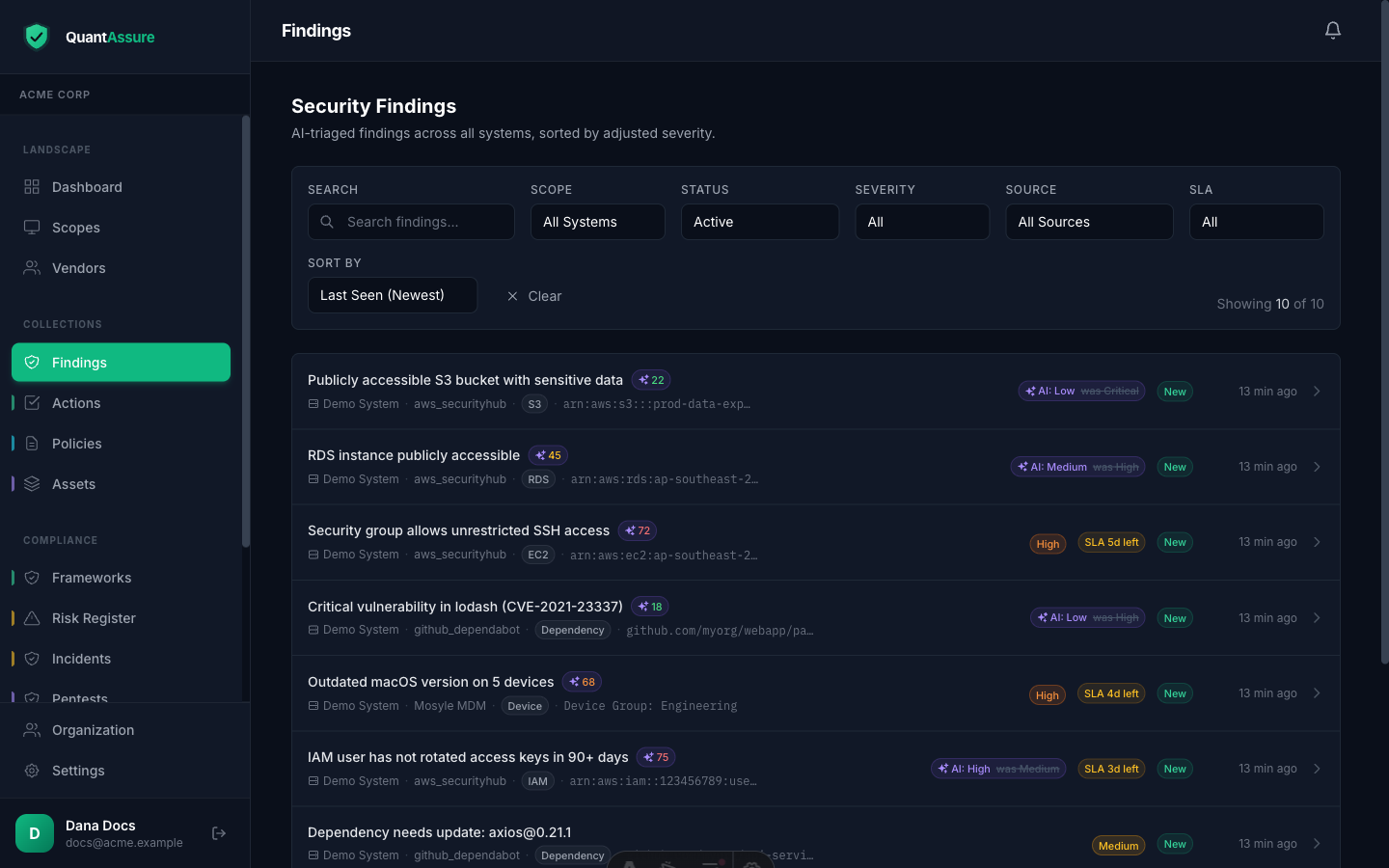Click the QuantAssure shield logo
Screen dimensions: 1389x868
pos(37,37)
